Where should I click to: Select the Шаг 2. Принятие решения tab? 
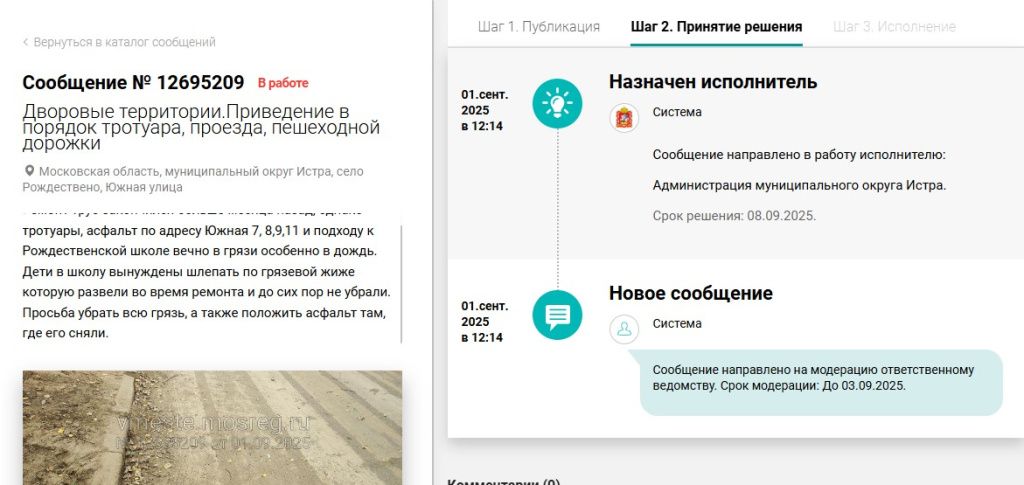716,26
